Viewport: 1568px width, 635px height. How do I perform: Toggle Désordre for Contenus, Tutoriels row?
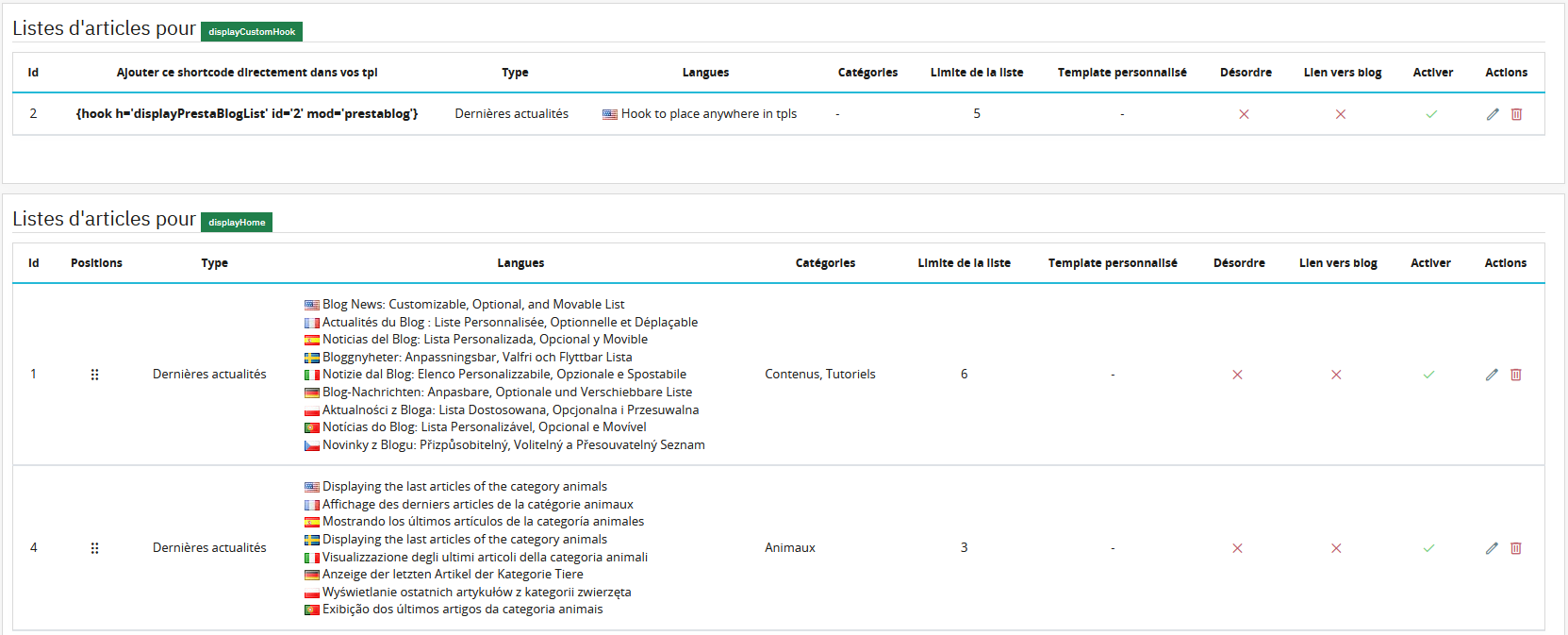point(1237,375)
